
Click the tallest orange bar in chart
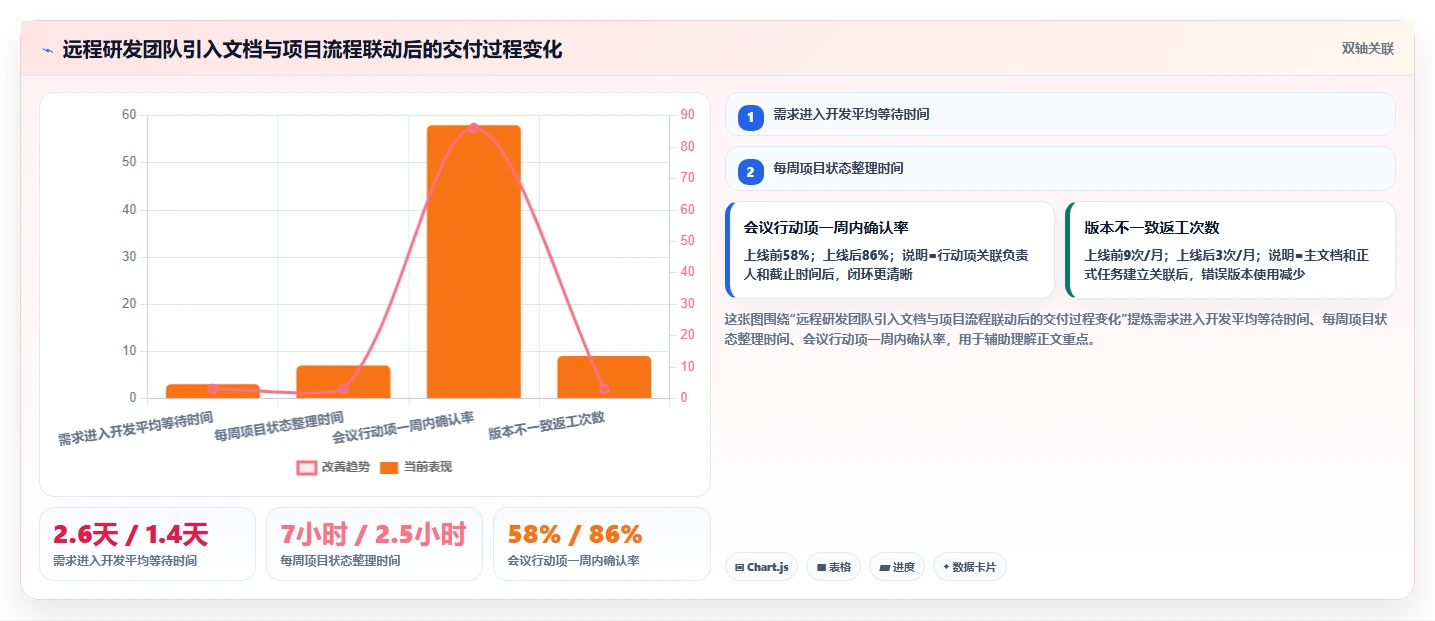tap(473, 262)
